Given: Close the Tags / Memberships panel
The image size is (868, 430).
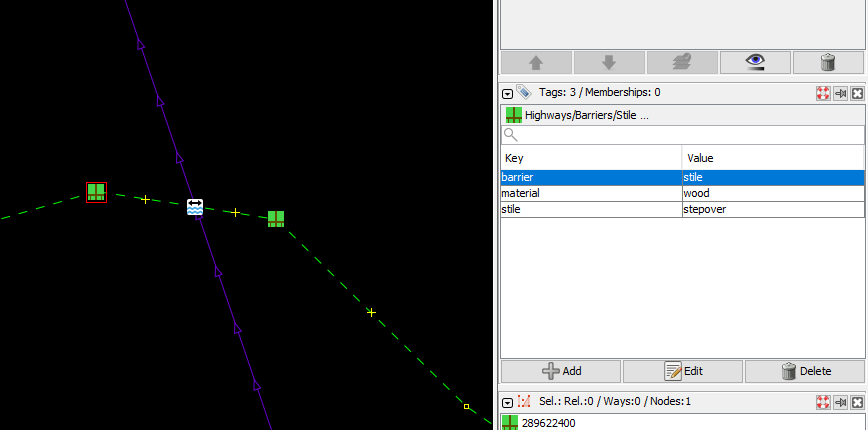Looking at the screenshot, I should [x=857, y=93].
